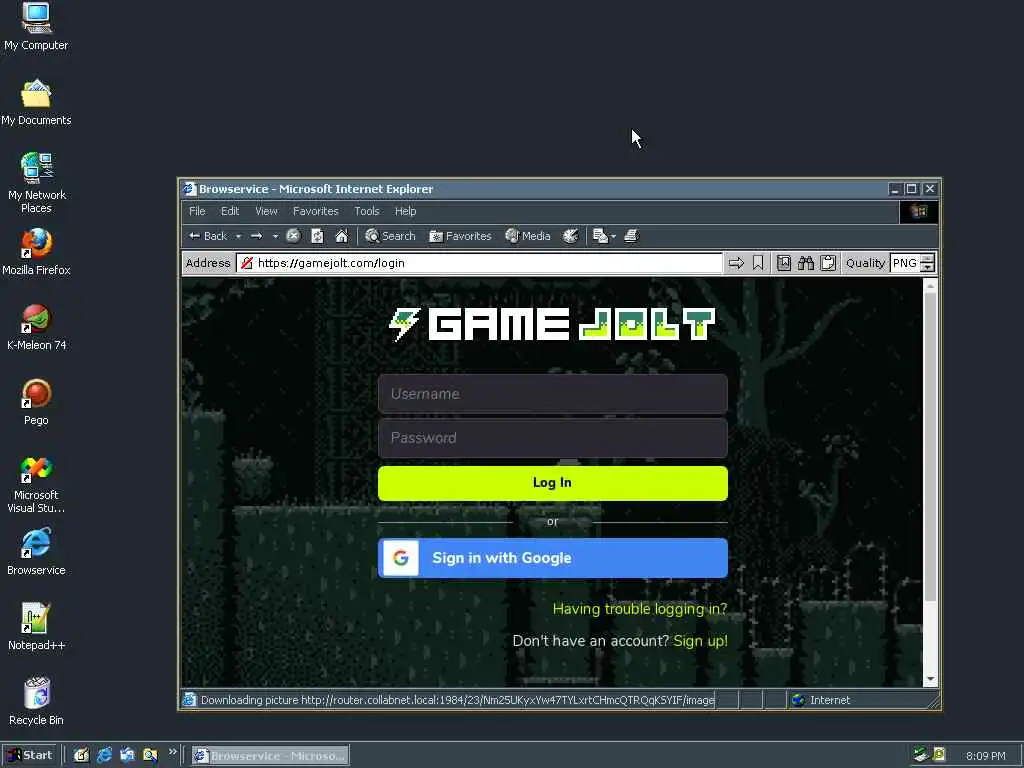
Task: Go to the Home page icon
Action: tap(342, 236)
